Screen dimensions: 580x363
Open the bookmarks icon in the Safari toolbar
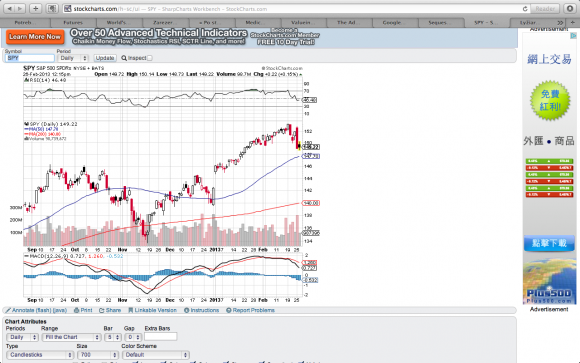pos(52,9)
